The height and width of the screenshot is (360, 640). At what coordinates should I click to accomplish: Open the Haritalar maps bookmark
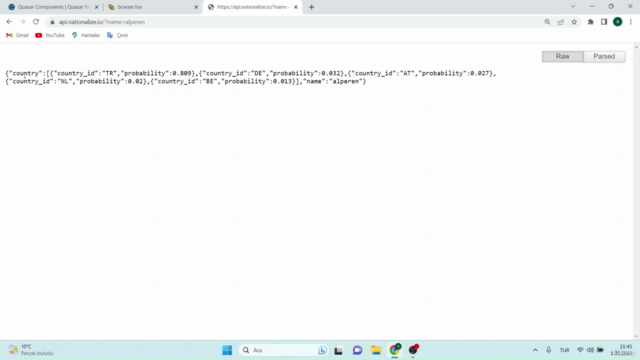(86, 36)
